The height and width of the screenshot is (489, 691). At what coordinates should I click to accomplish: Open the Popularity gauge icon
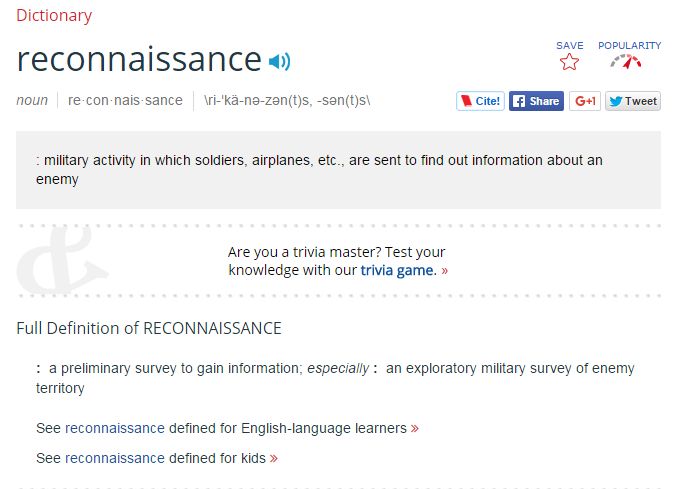click(x=626, y=62)
